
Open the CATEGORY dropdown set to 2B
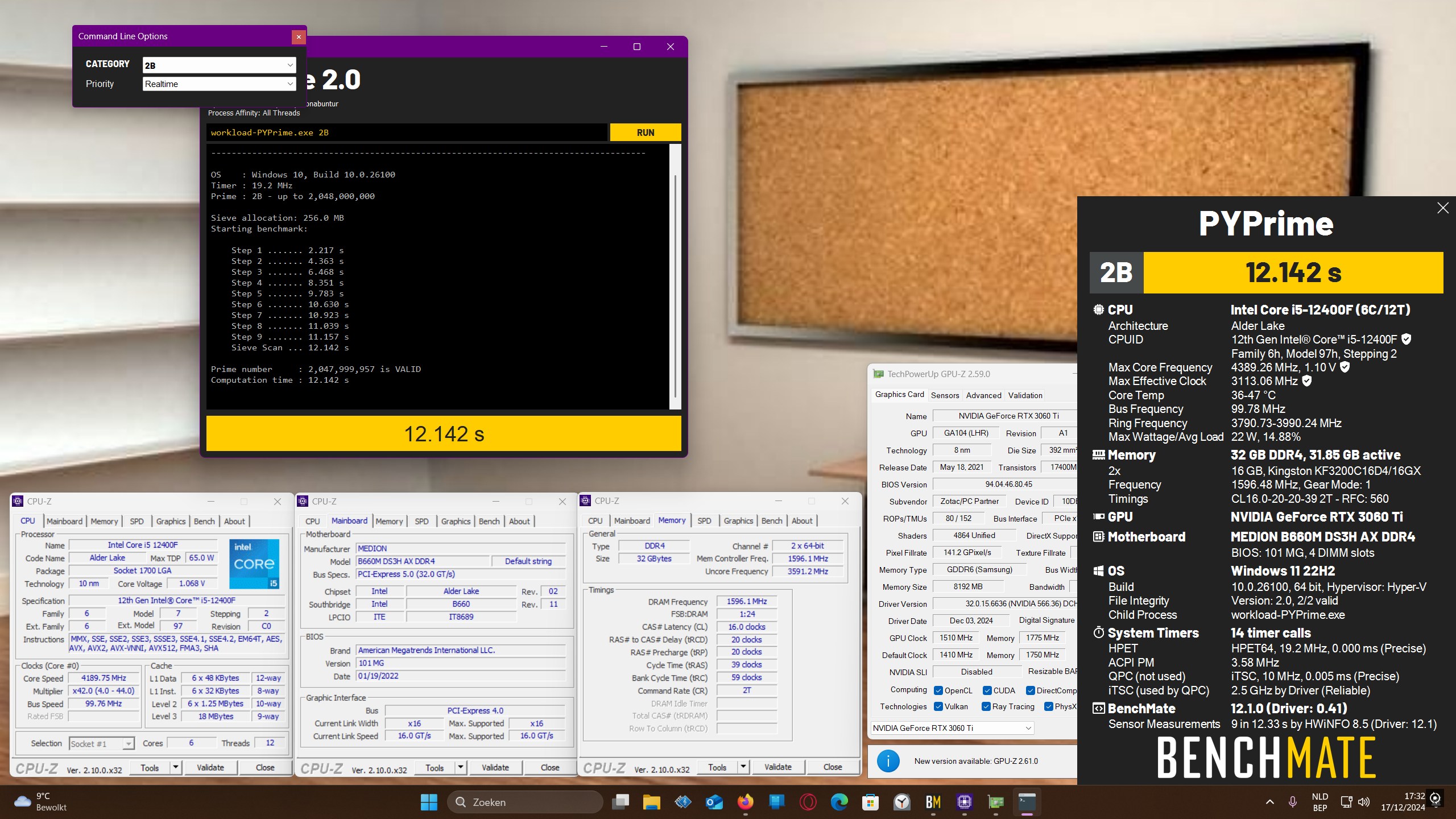click(x=220, y=65)
